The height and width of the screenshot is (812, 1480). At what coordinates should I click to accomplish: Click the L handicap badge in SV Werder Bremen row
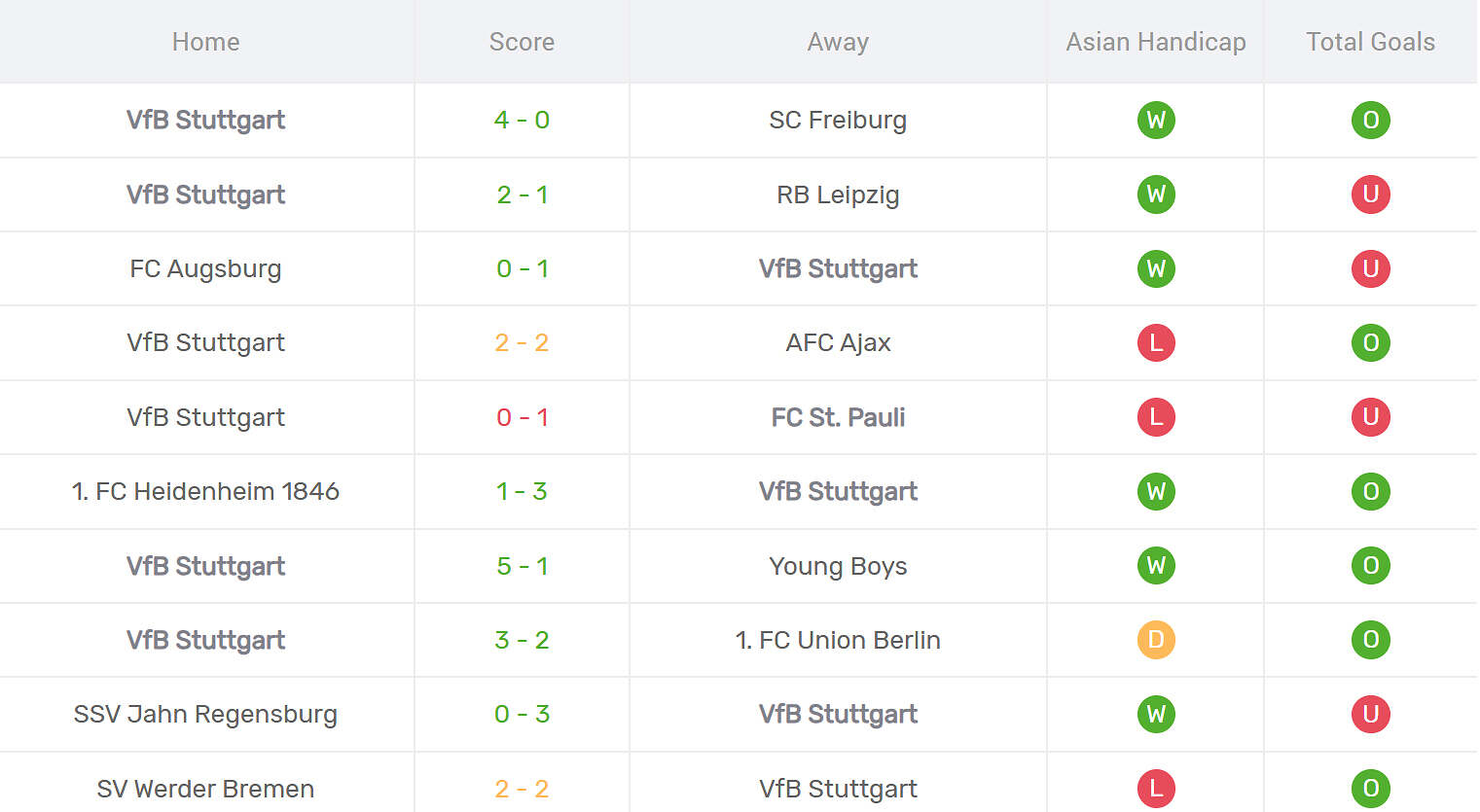1156,789
